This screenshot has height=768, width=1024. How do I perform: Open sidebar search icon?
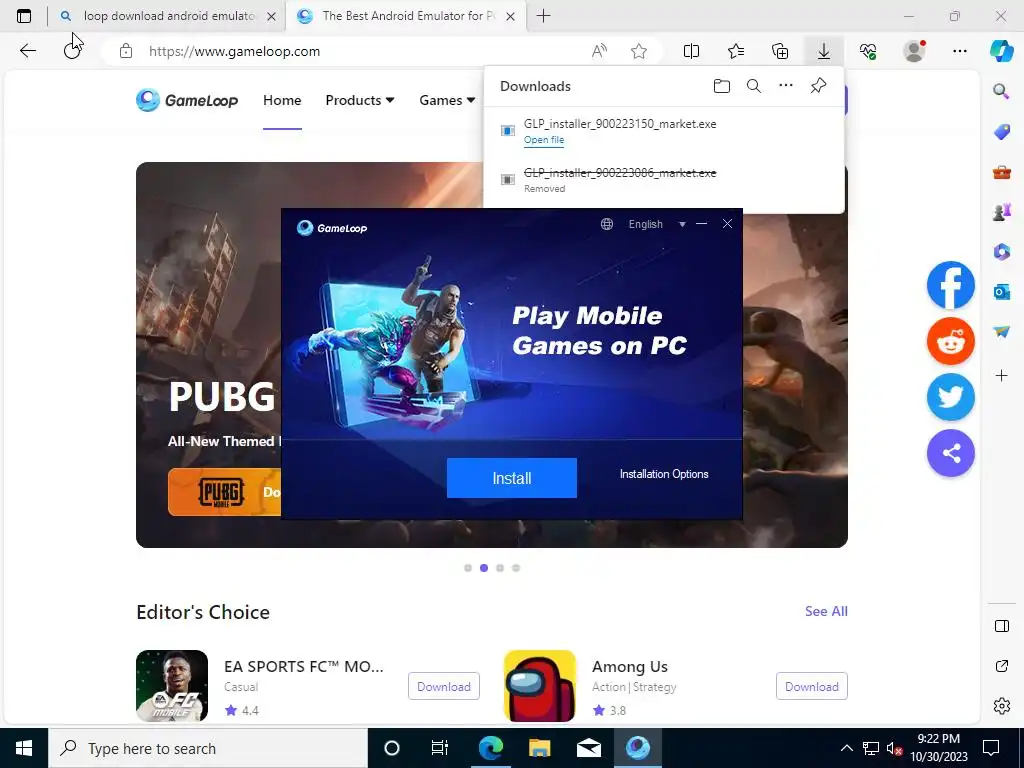tap(1001, 91)
